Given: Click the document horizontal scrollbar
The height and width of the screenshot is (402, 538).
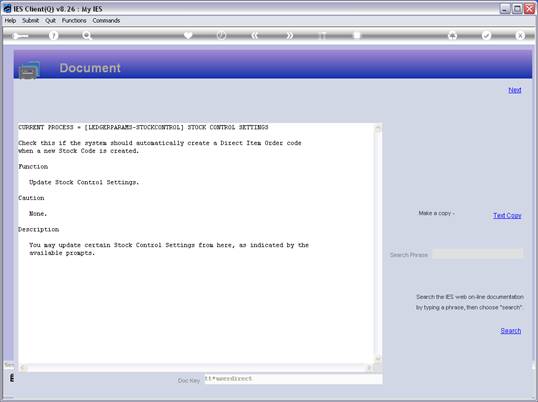Looking at the screenshot, I should click(x=196, y=368).
